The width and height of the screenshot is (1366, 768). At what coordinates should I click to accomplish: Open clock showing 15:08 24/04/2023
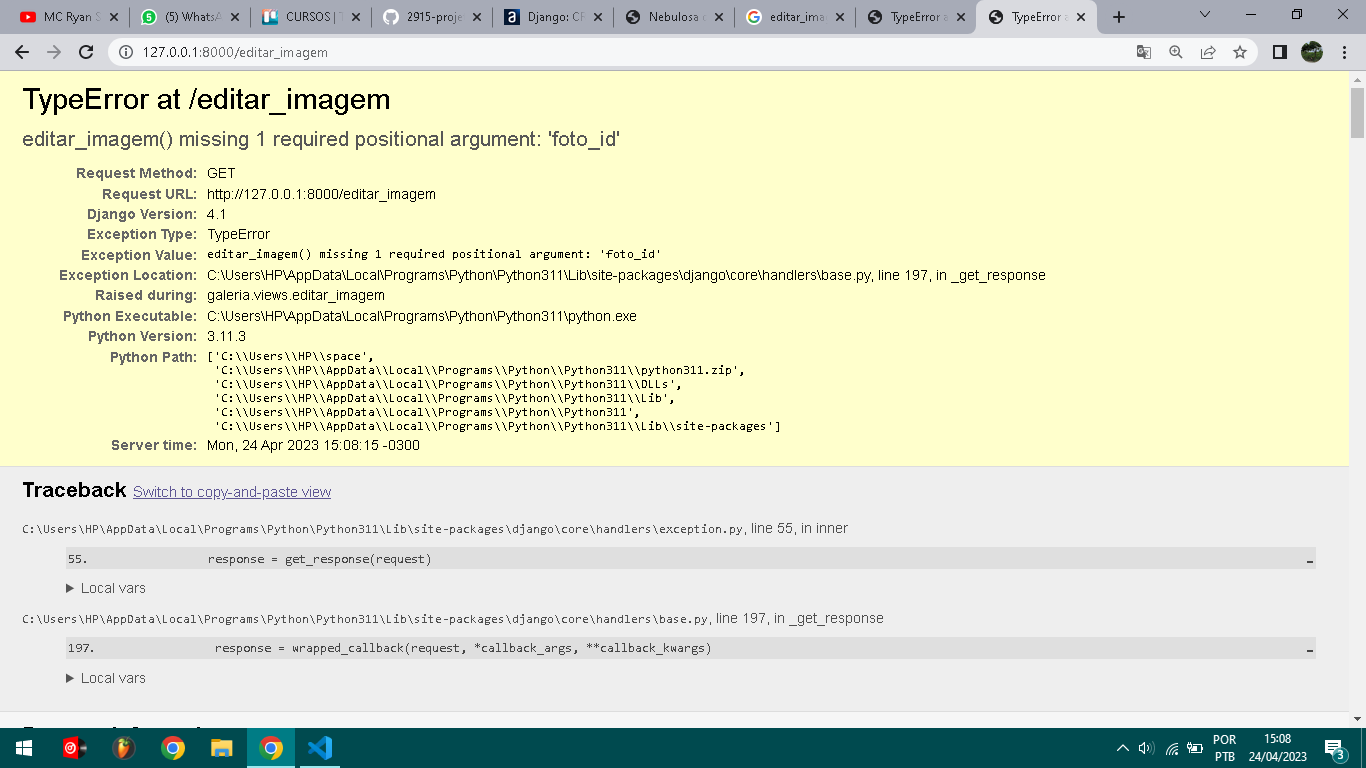point(1277,748)
